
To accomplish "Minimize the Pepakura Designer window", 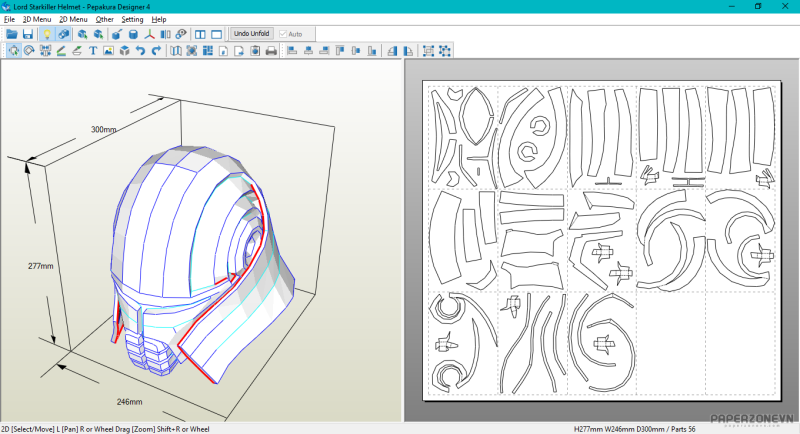I will pyautogui.click(x=732, y=6).
